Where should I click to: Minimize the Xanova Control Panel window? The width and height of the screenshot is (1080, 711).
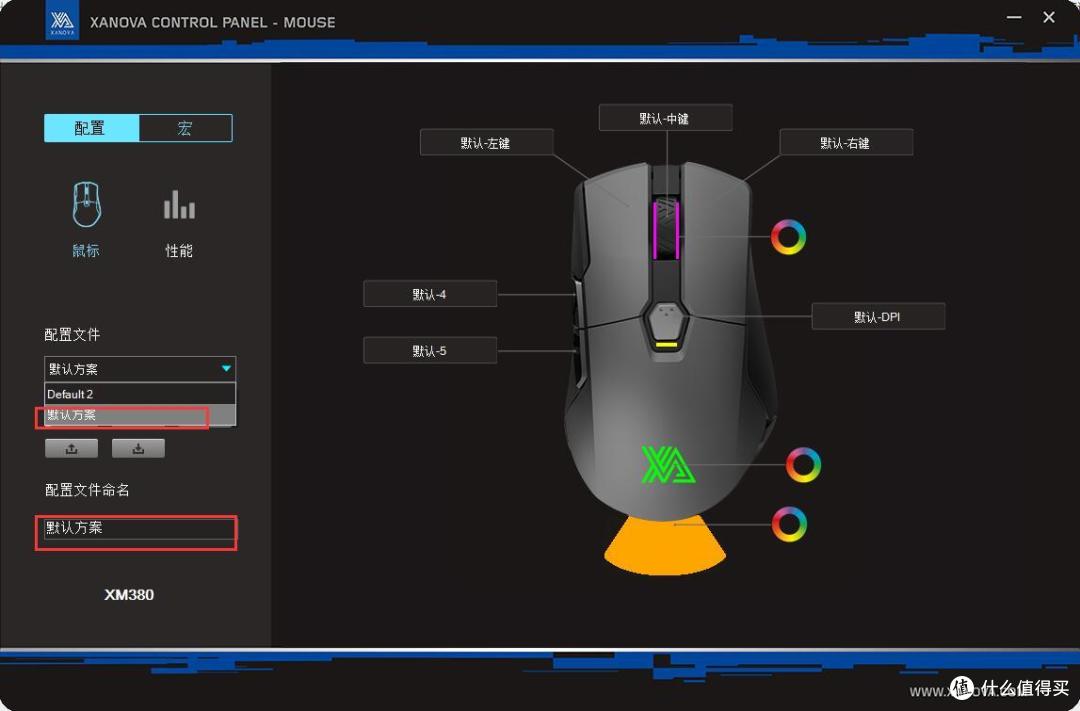1014,17
